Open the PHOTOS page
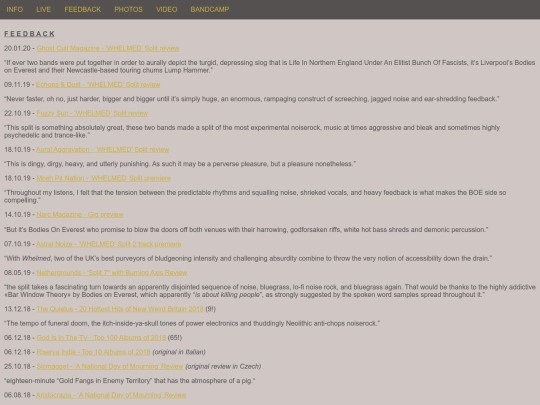This screenshot has width=540, height=405. 128,9
